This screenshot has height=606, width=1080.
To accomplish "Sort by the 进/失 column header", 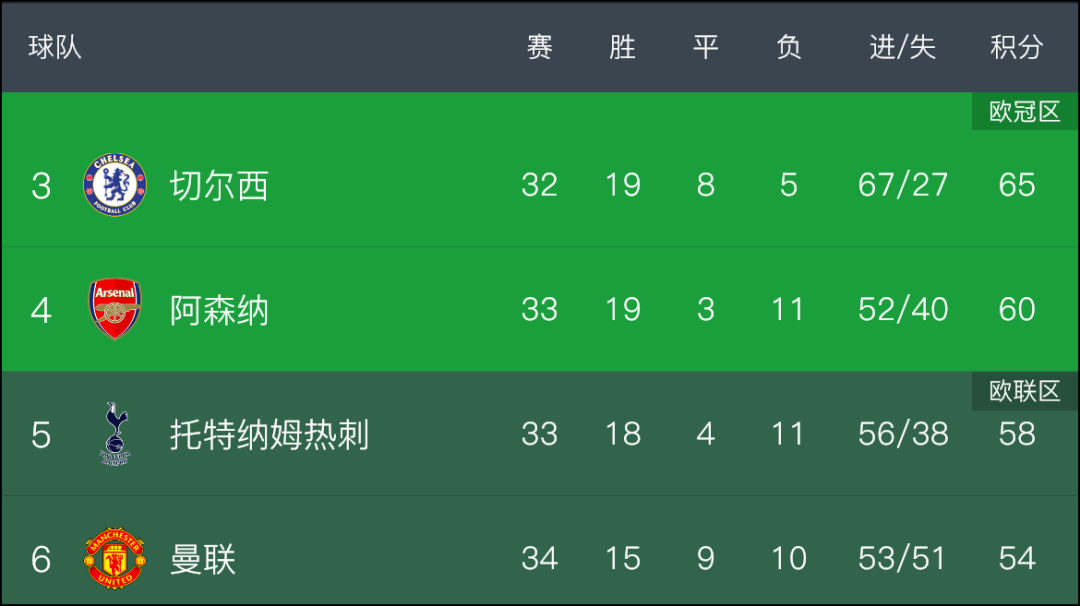I will [x=902, y=48].
